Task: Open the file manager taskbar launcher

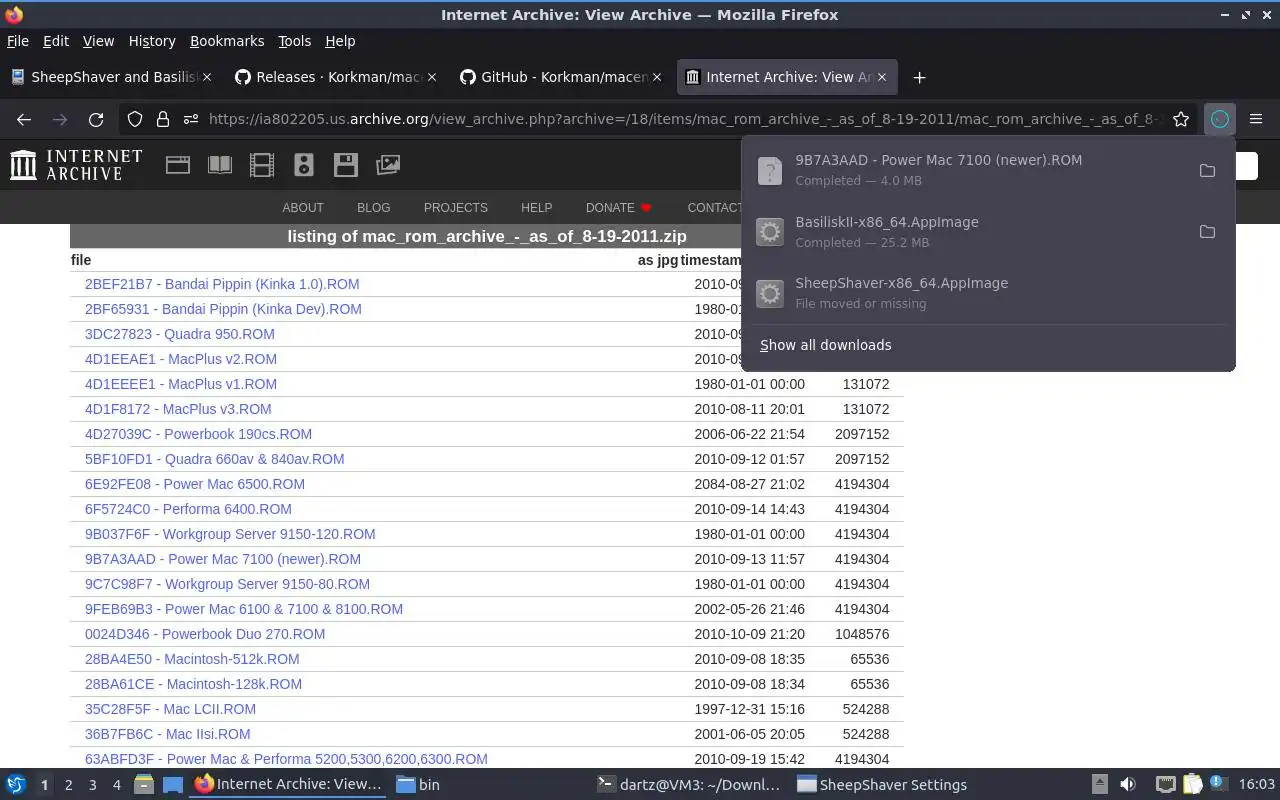Action: (143, 785)
